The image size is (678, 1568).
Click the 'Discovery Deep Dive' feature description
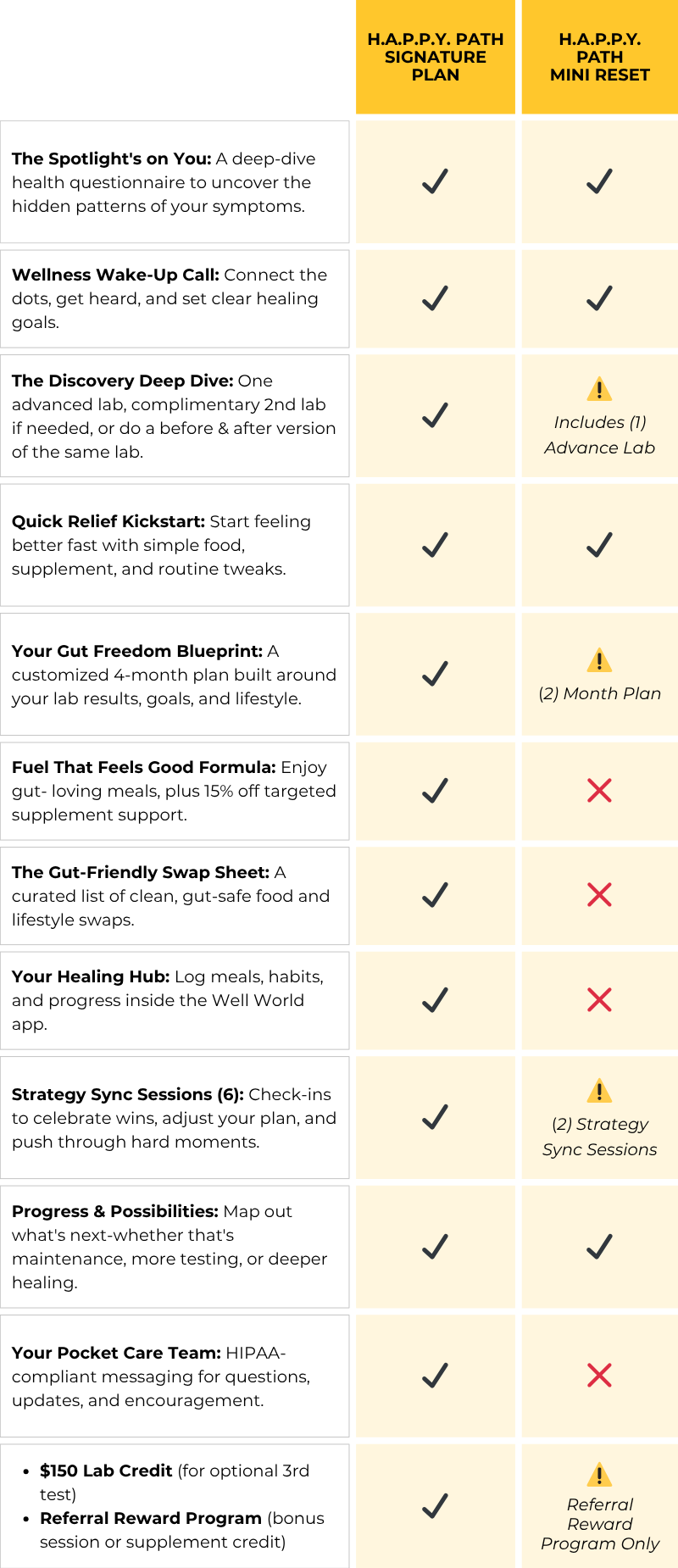coord(174,416)
